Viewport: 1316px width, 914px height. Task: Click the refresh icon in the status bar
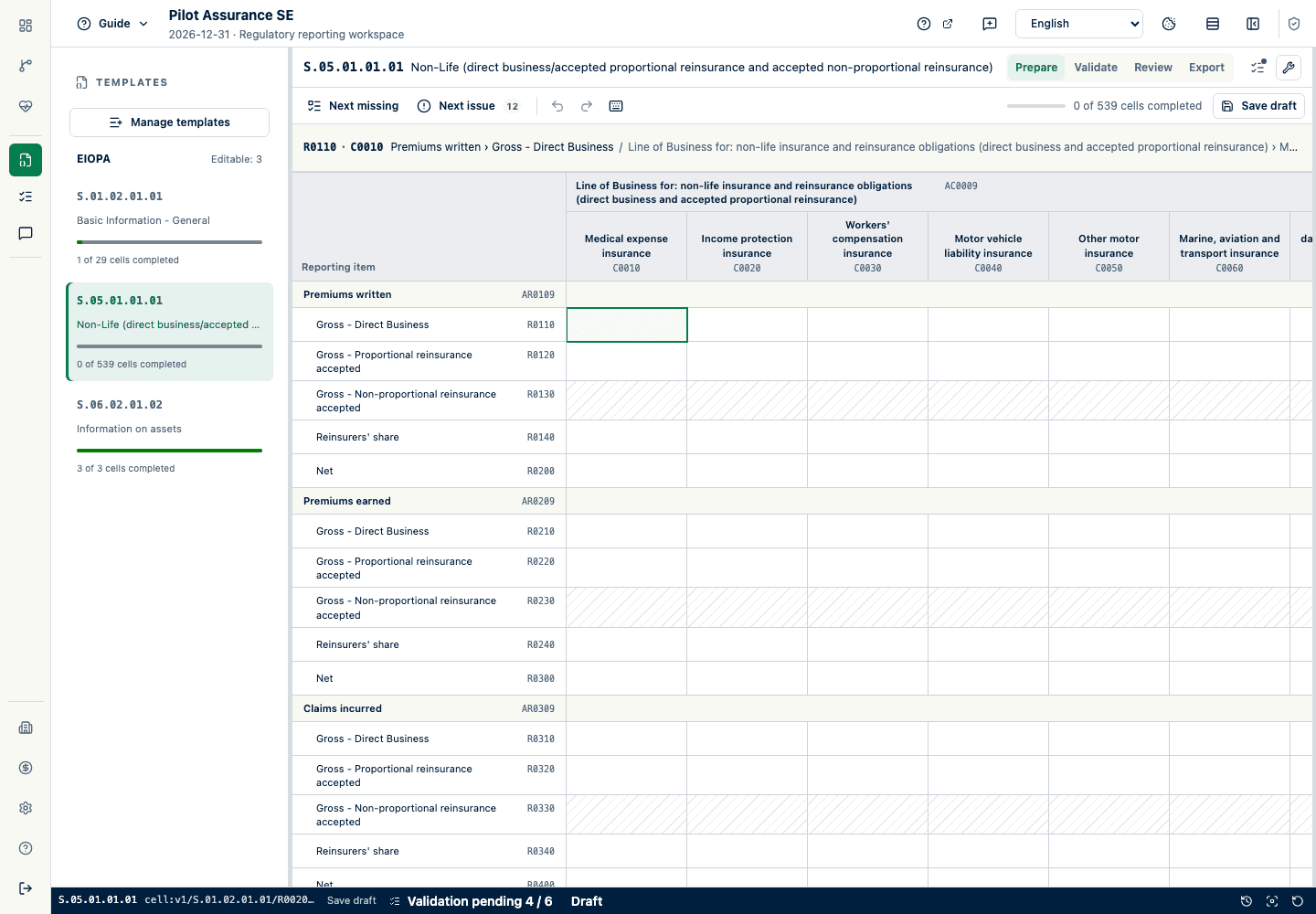click(1298, 901)
